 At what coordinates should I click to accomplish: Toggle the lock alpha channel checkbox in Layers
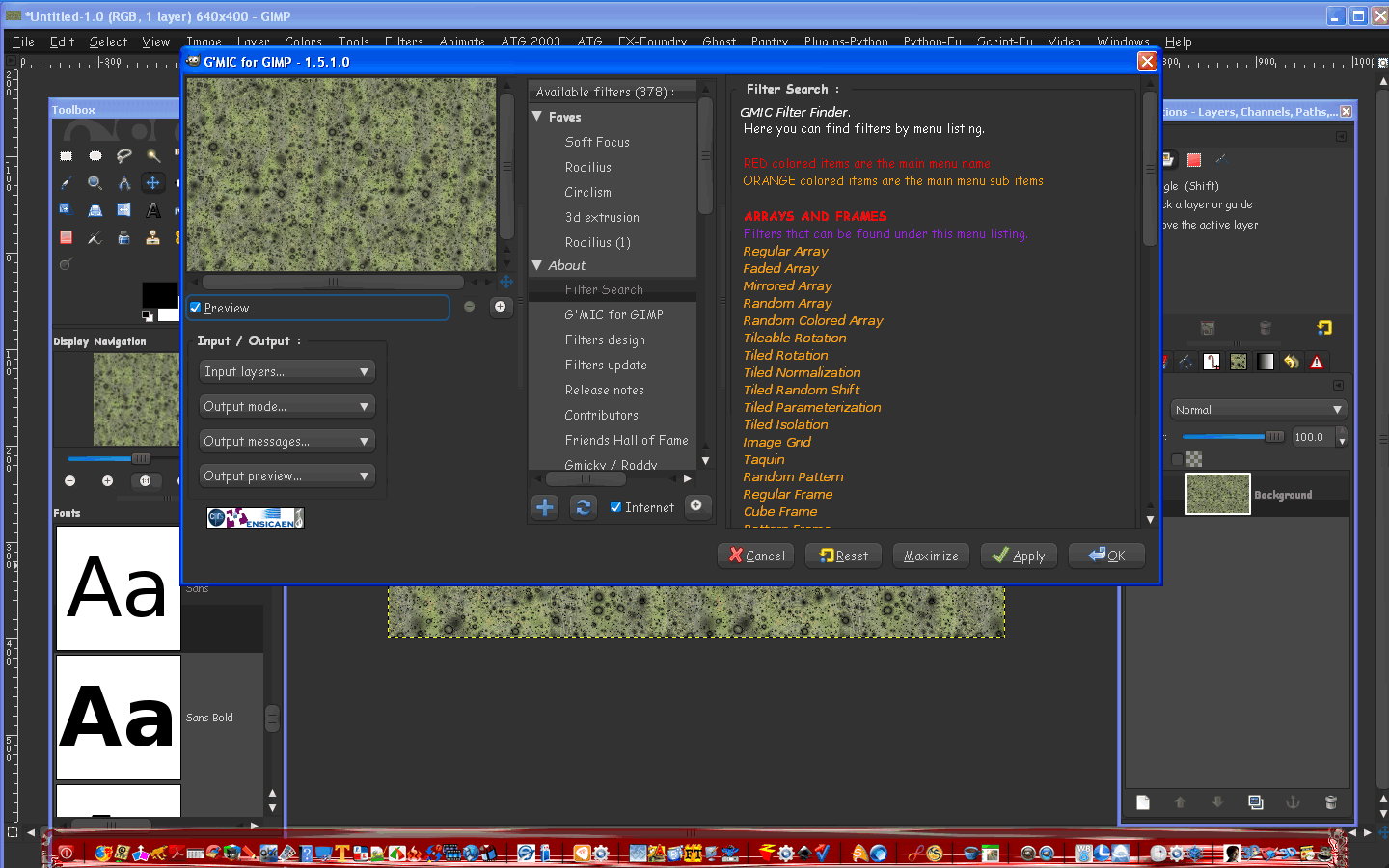(1177, 459)
